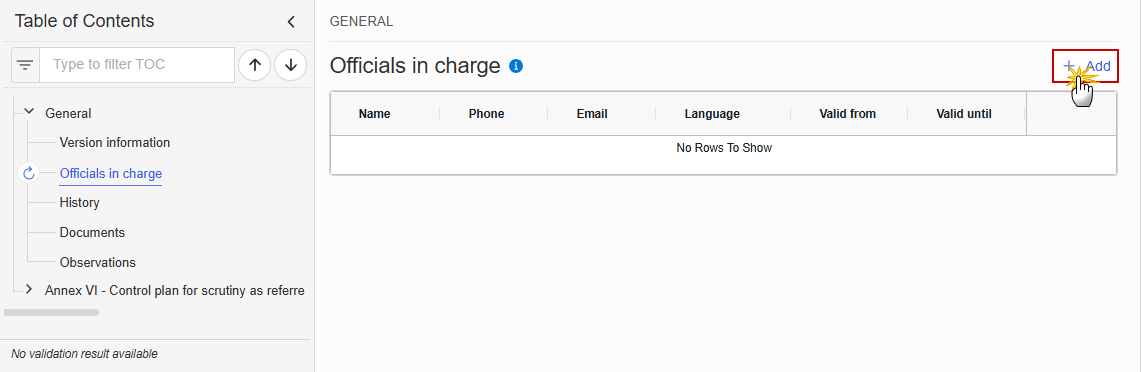
Task: Sort by the Valid from column
Action: (847, 114)
